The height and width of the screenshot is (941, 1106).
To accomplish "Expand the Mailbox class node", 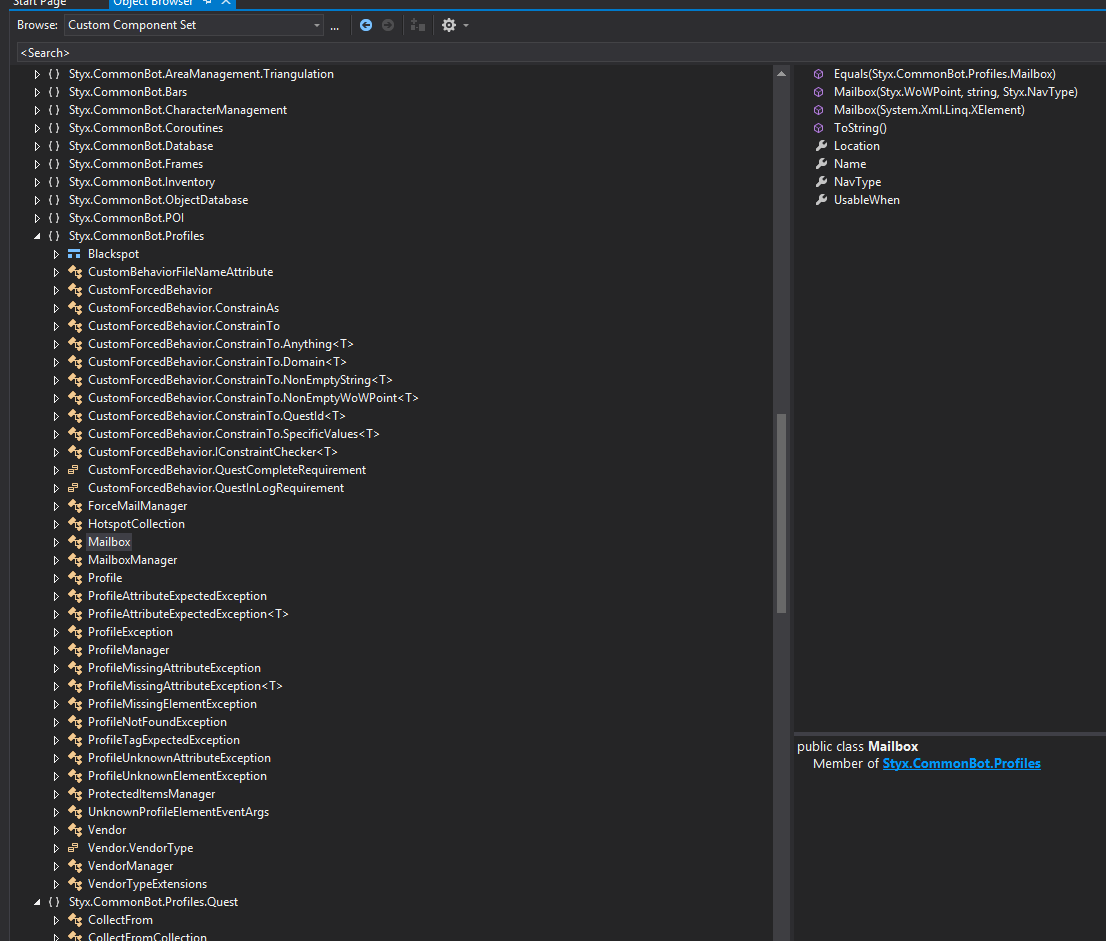I will coord(56,542).
